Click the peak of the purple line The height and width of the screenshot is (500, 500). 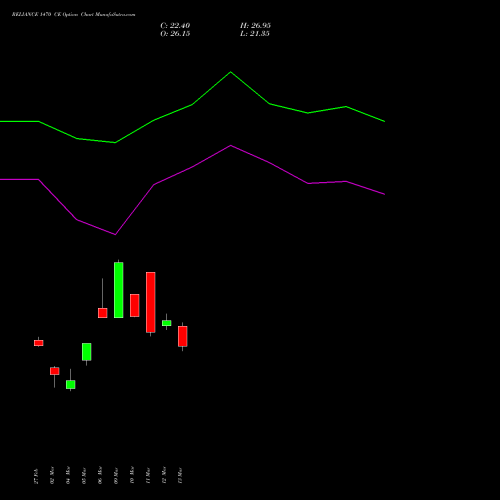click(x=231, y=145)
